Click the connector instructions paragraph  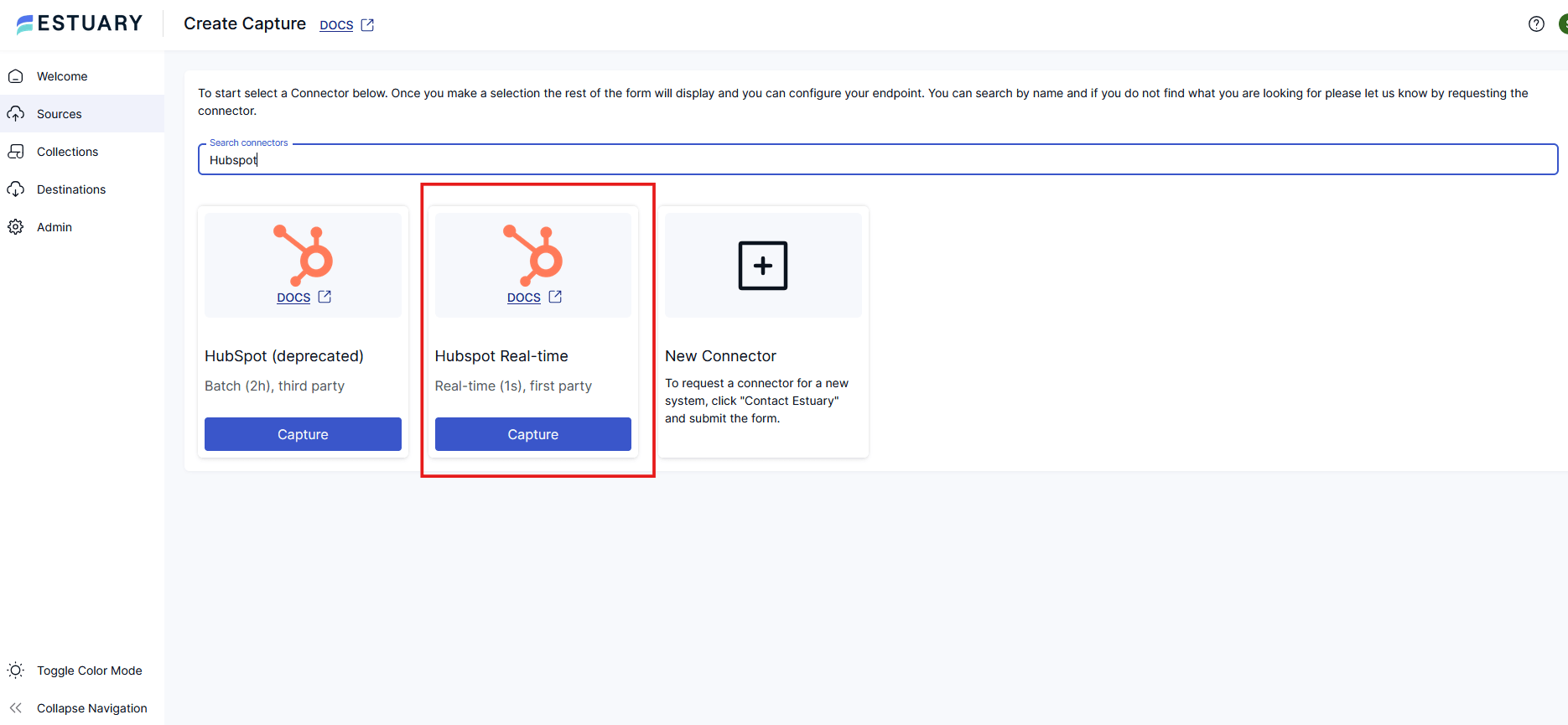(x=864, y=101)
